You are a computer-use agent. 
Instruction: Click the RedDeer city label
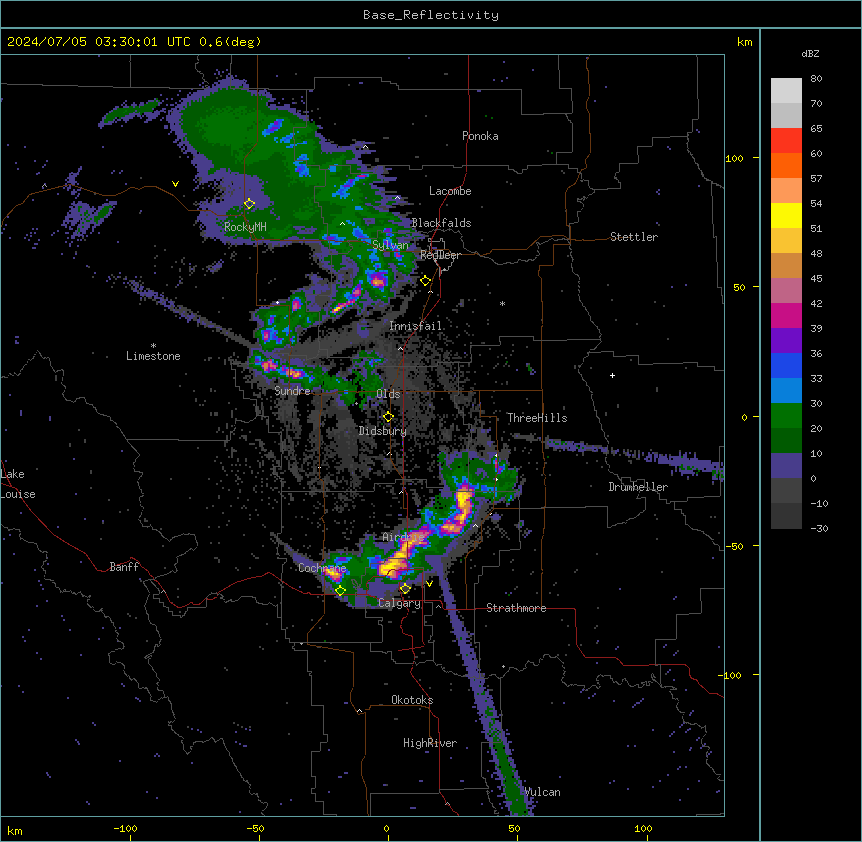(x=440, y=255)
